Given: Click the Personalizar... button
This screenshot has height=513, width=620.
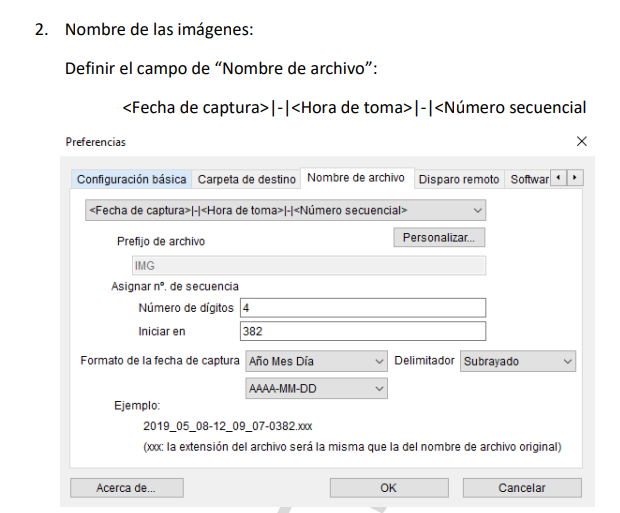Looking at the screenshot, I should [x=438, y=238].
